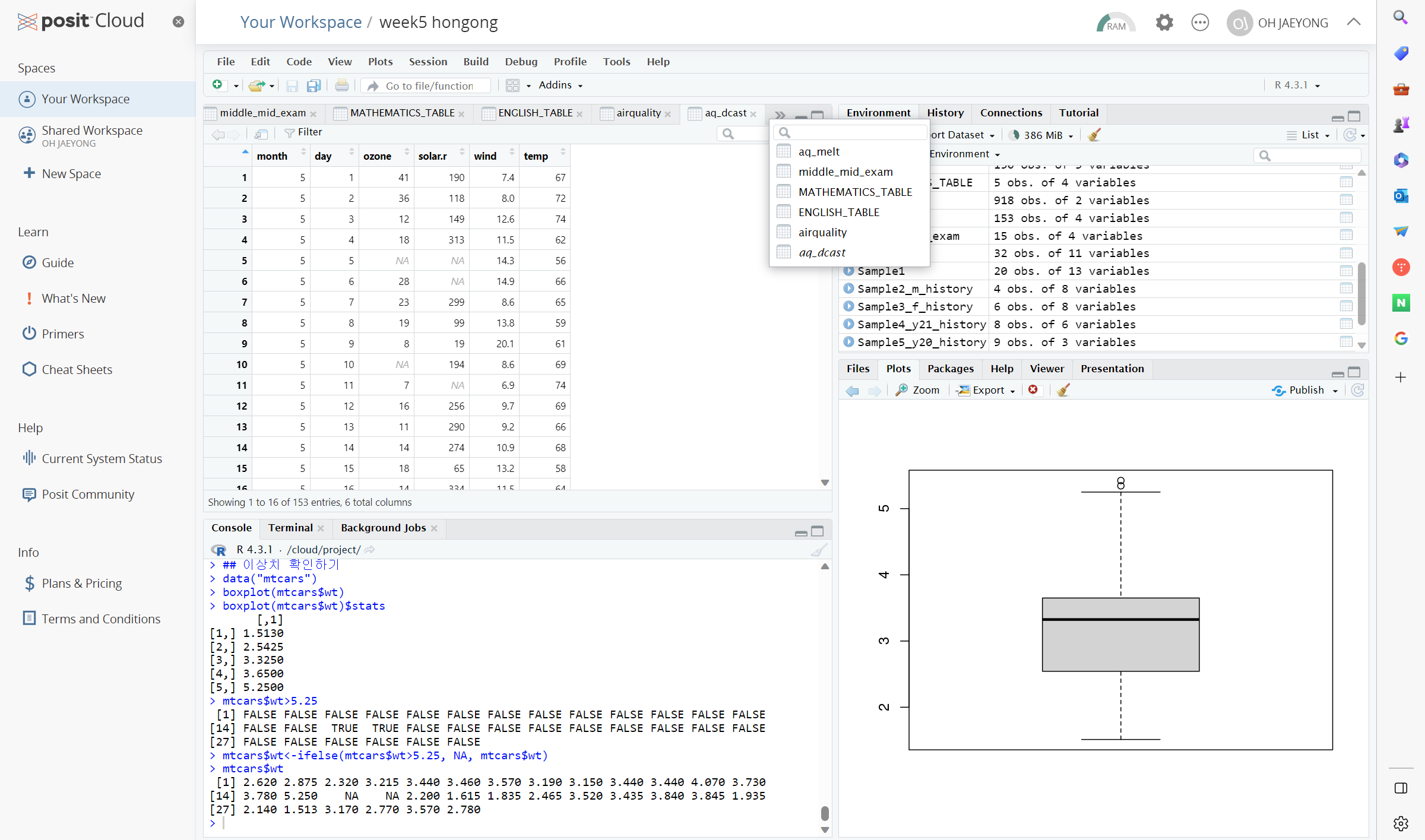The image size is (1425, 840).
Task: Open the Export plot dropdown
Action: coord(987,390)
